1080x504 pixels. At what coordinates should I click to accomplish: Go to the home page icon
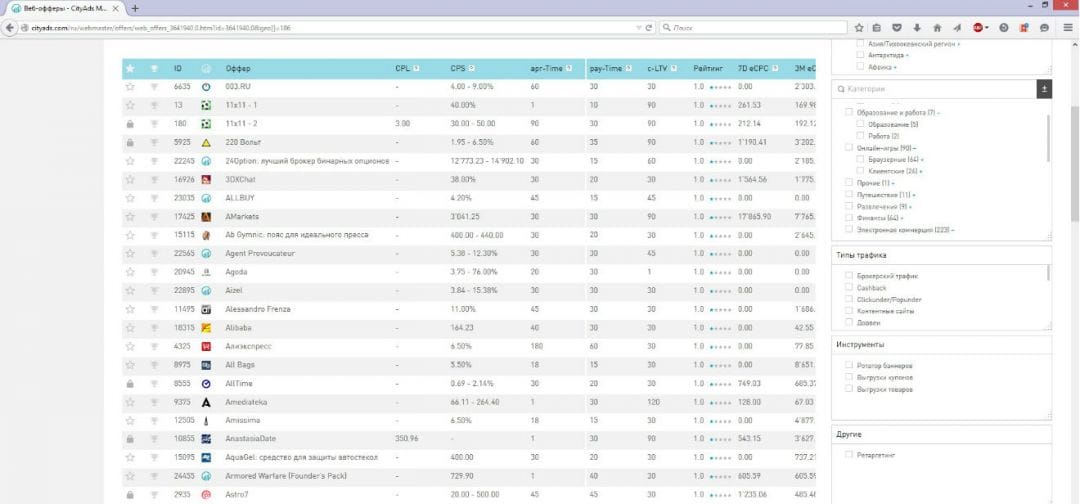click(x=937, y=28)
